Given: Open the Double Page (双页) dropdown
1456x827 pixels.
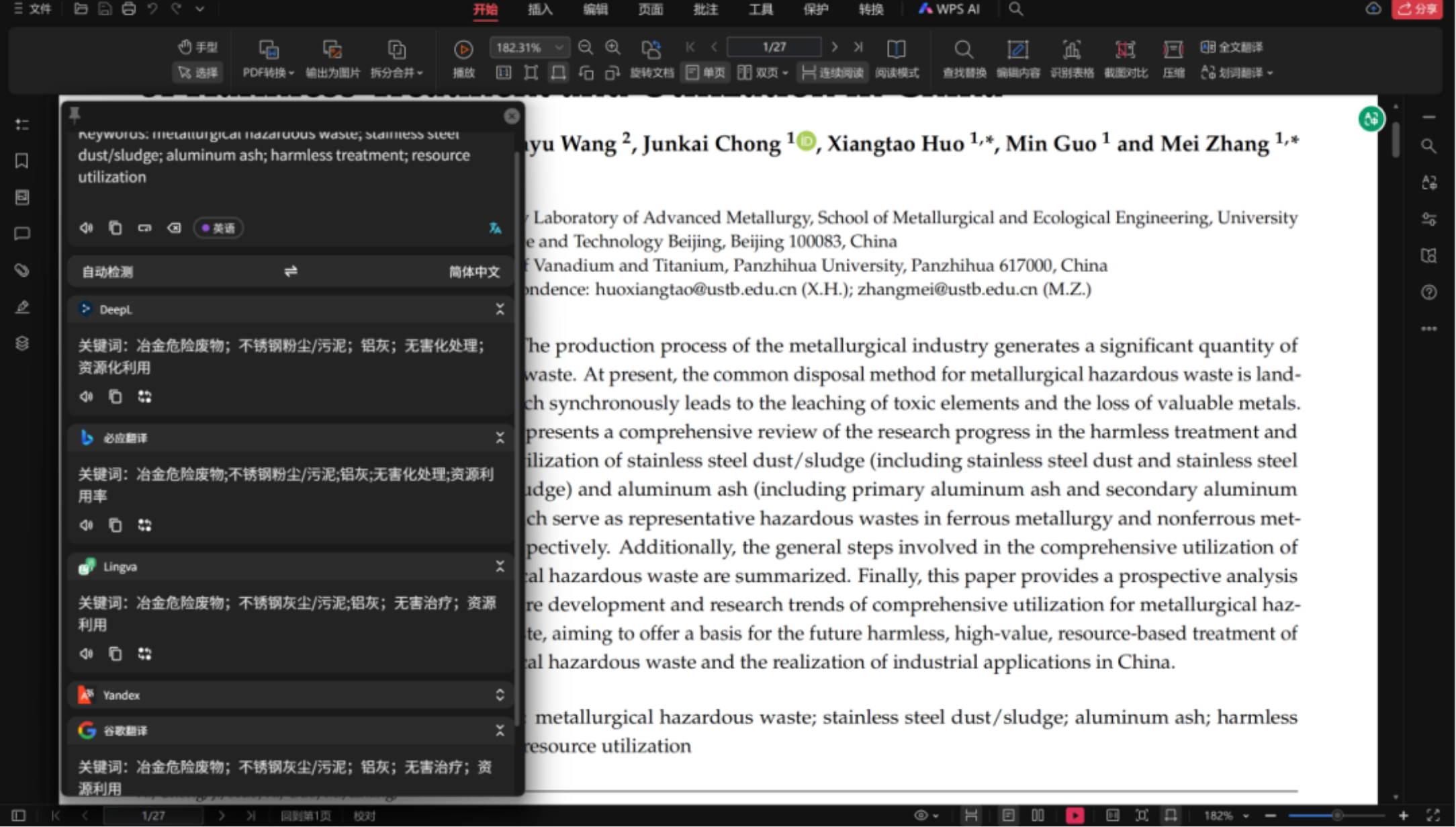Looking at the screenshot, I should tap(762, 73).
